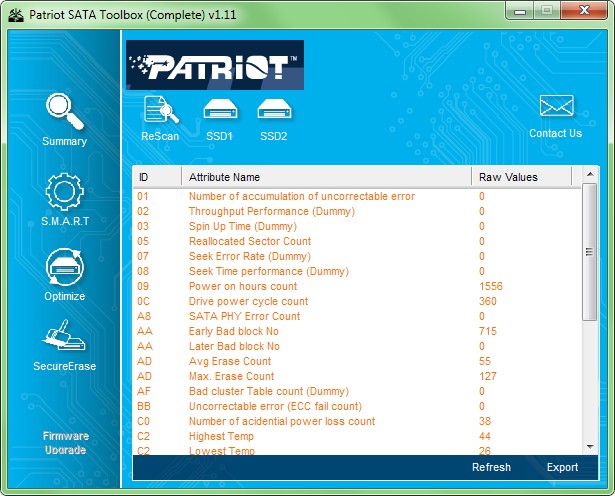This screenshot has height=496, width=615.
Task: Select the 'Later Bad block No' row
Action: tap(357, 346)
